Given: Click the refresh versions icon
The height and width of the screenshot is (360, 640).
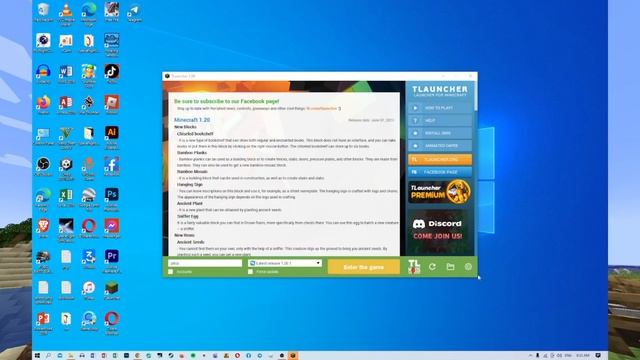Looking at the screenshot, I should pos(432,267).
